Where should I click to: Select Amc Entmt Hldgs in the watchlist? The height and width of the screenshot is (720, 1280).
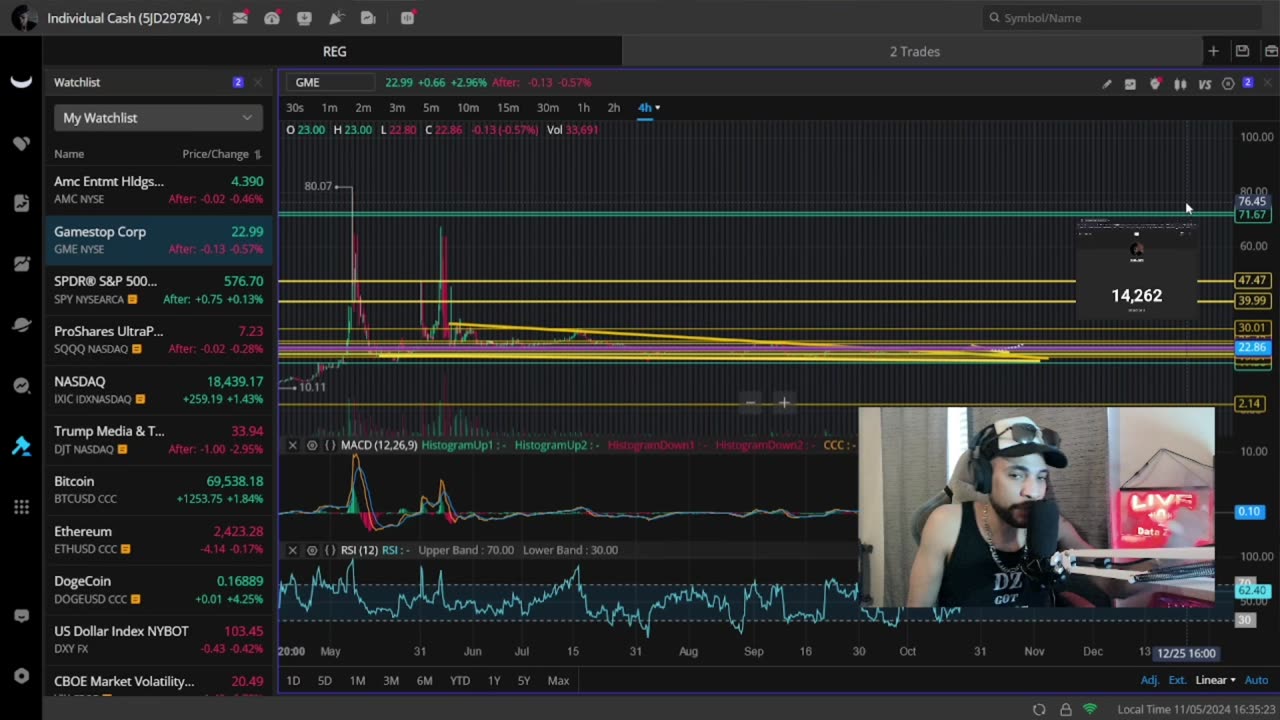point(158,190)
